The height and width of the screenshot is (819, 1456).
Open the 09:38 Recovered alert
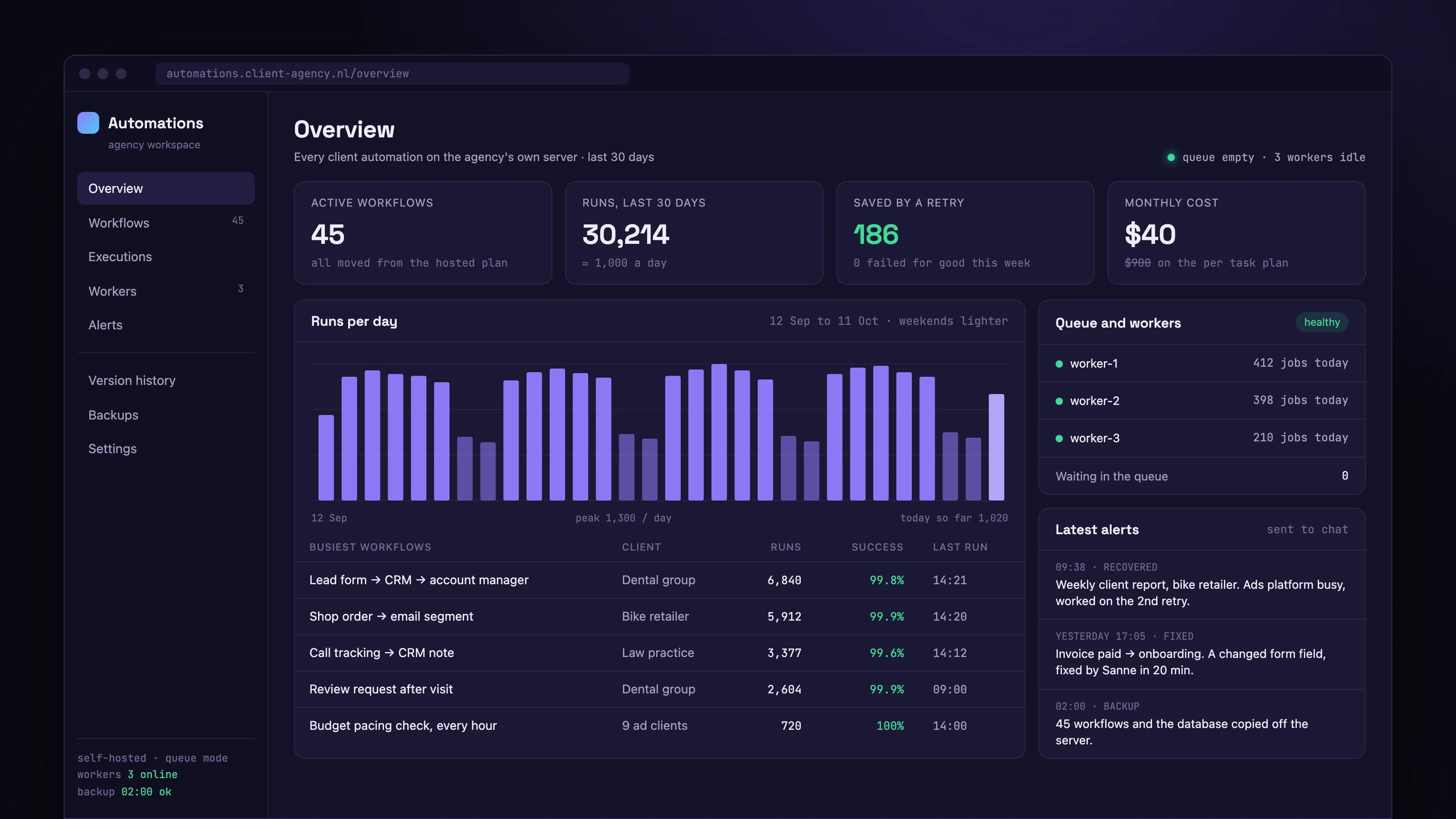(1202, 585)
